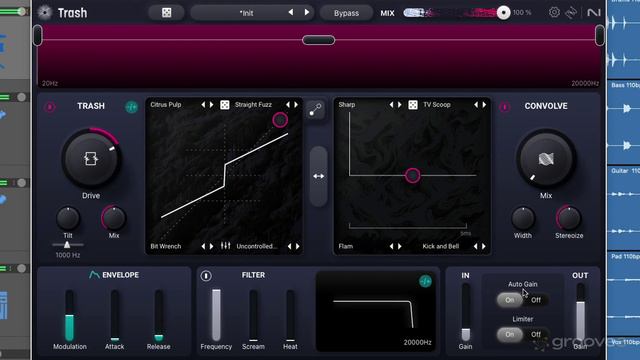Select previous impulse for Flam
640x360 pixels.
pos(391,246)
